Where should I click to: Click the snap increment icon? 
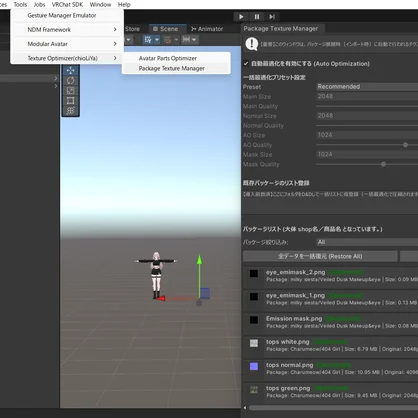(x=167, y=40)
